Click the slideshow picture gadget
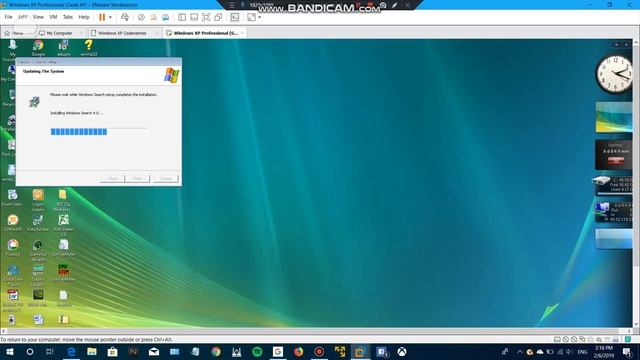 [614, 117]
